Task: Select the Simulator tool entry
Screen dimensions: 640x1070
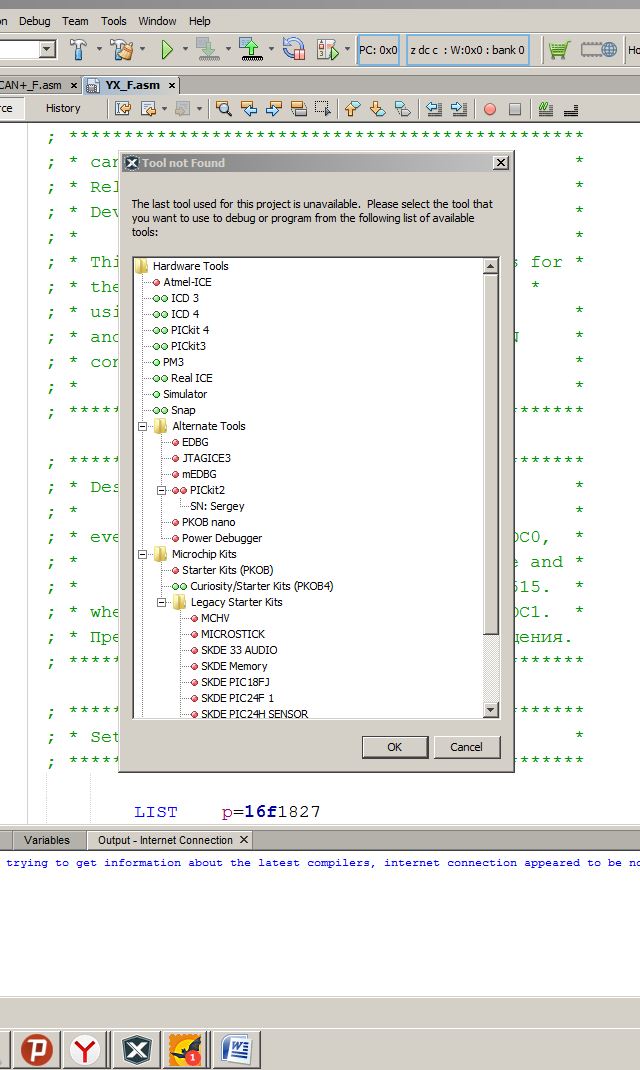Action: coord(185,394)
